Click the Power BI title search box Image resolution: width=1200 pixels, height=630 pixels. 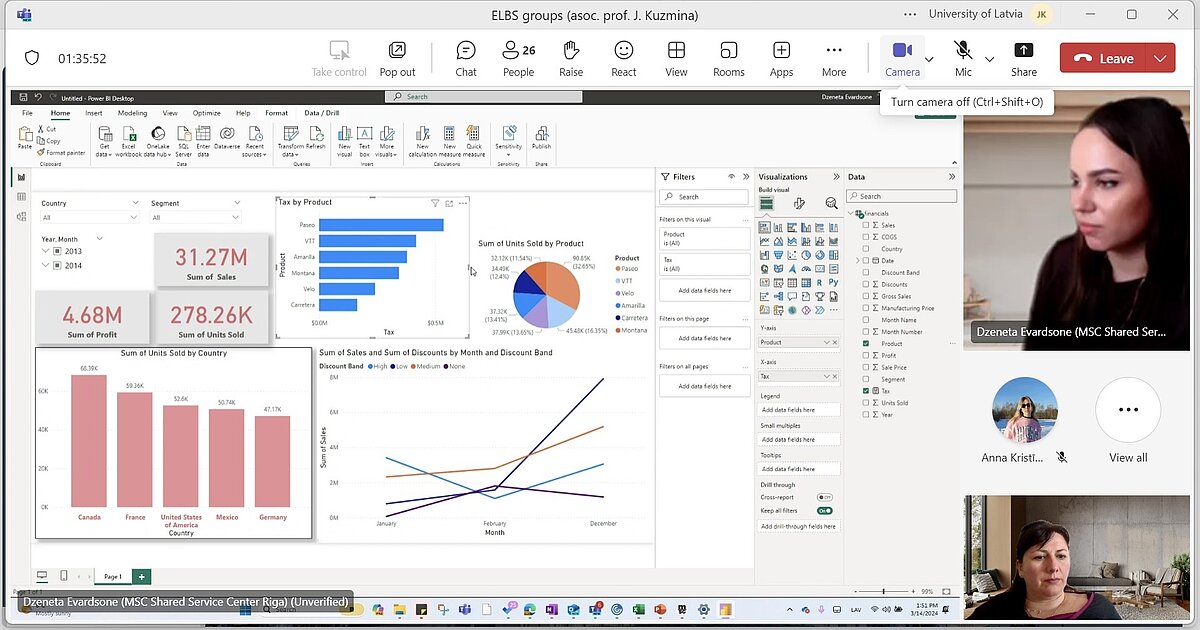tap(483, 97)
